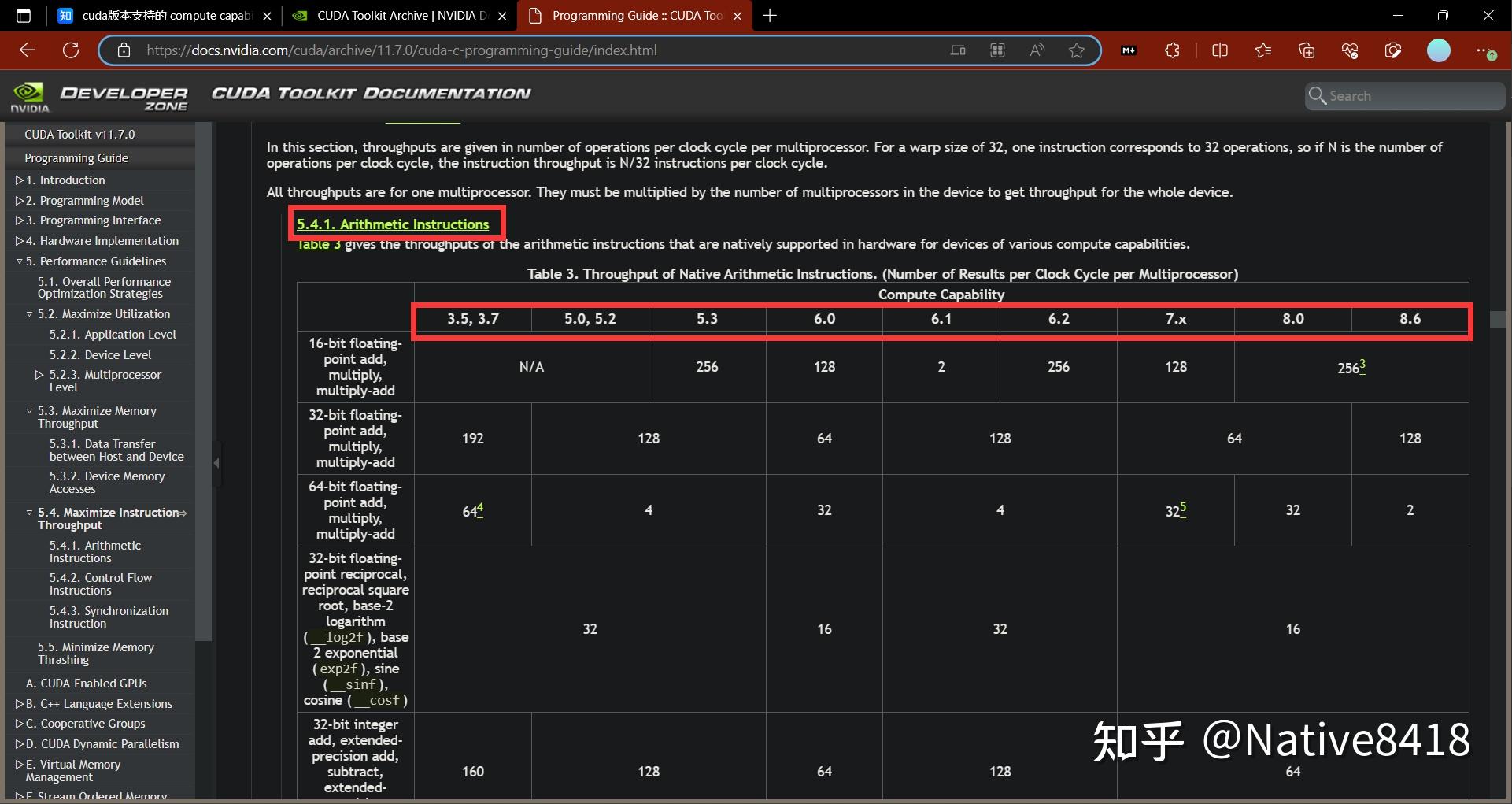Toggle the favorites star to bookmark this page
This screenshot has width=1512, height=804.
1078,50
